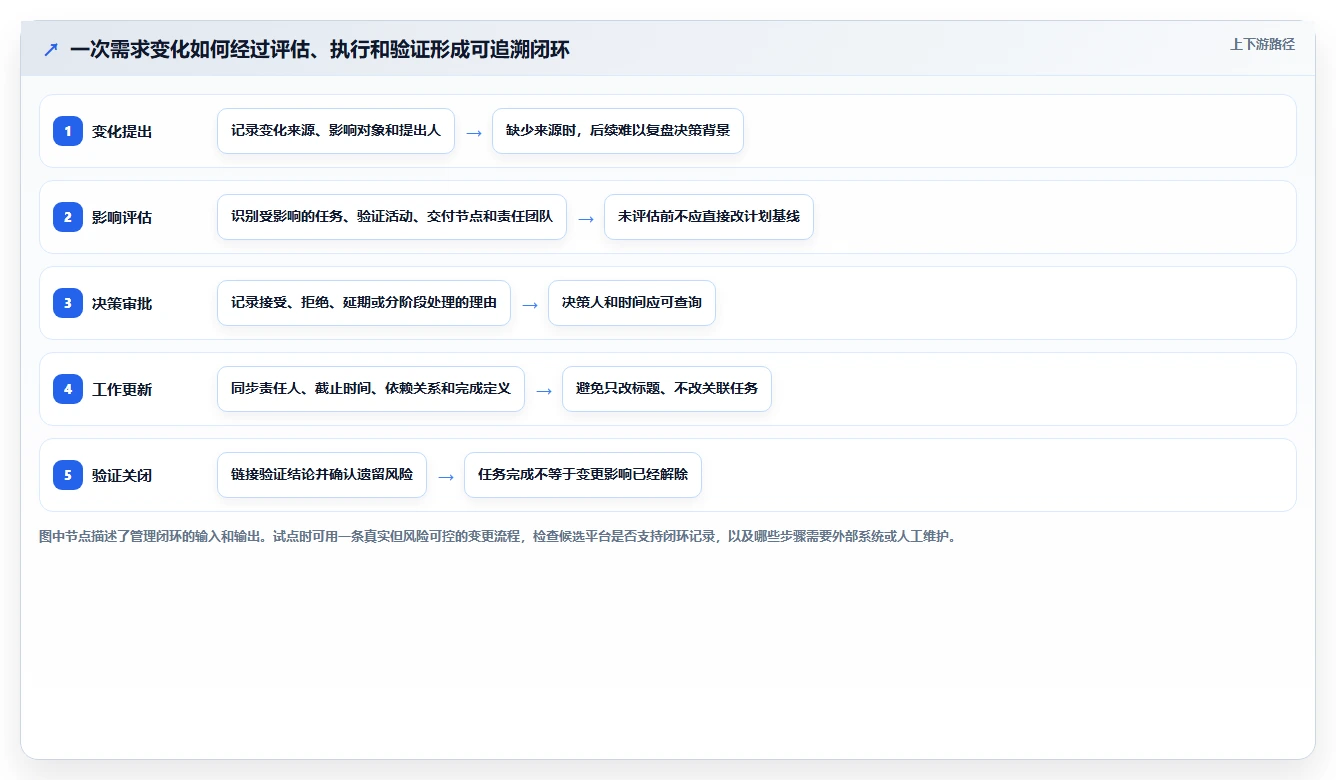The height and width of the screenshot is (780, 1336).
Task: Select the 同步责任人、截止时间、依赖关系和完成定义 node
Action: pyautogui.click(x=371, y=389)
